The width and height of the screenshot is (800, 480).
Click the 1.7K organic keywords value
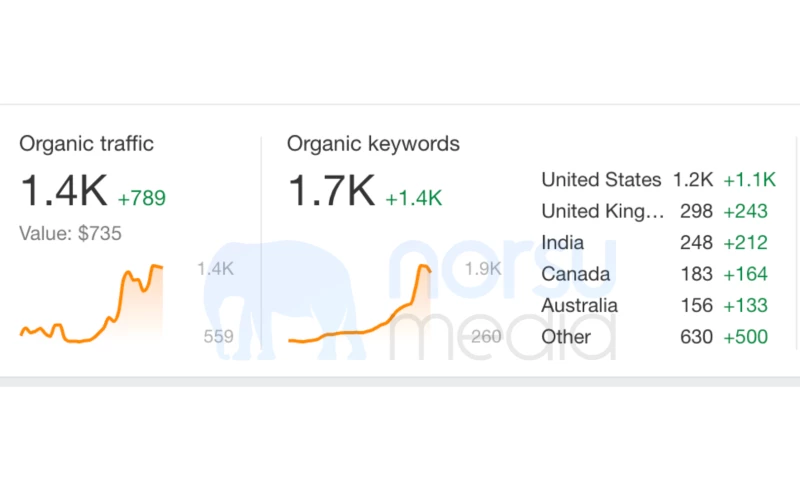point(332,191)
